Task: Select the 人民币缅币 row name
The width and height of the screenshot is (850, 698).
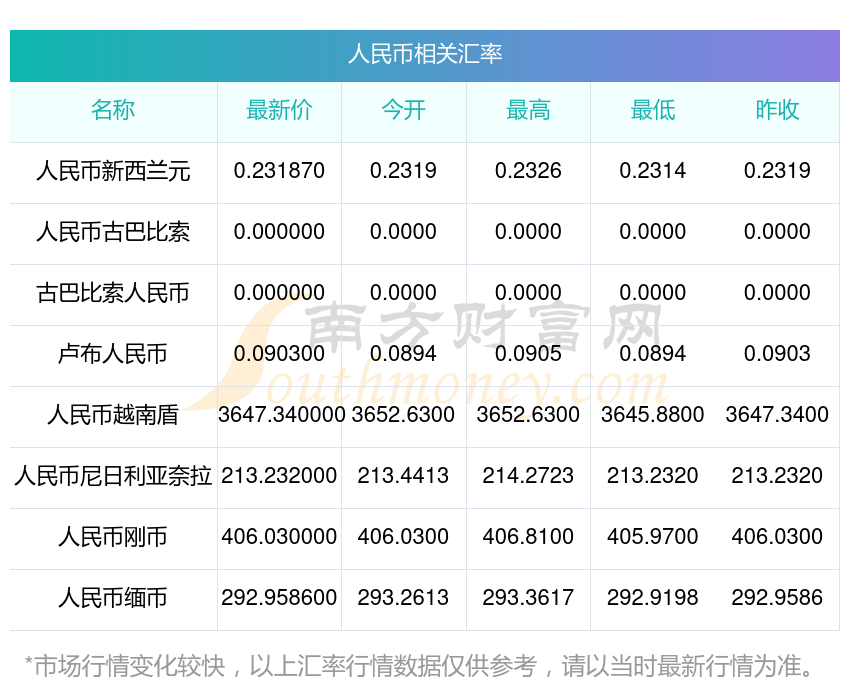Action: tap(113, 598)
